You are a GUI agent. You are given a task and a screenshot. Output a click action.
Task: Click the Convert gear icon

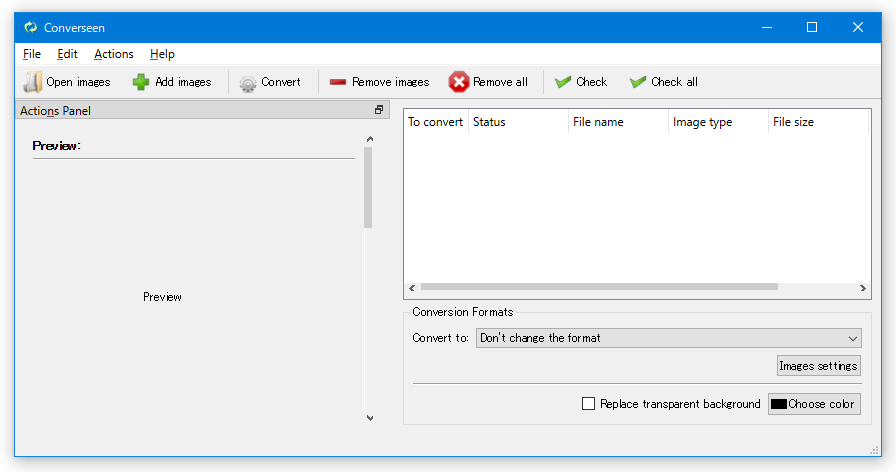(247, 83)
